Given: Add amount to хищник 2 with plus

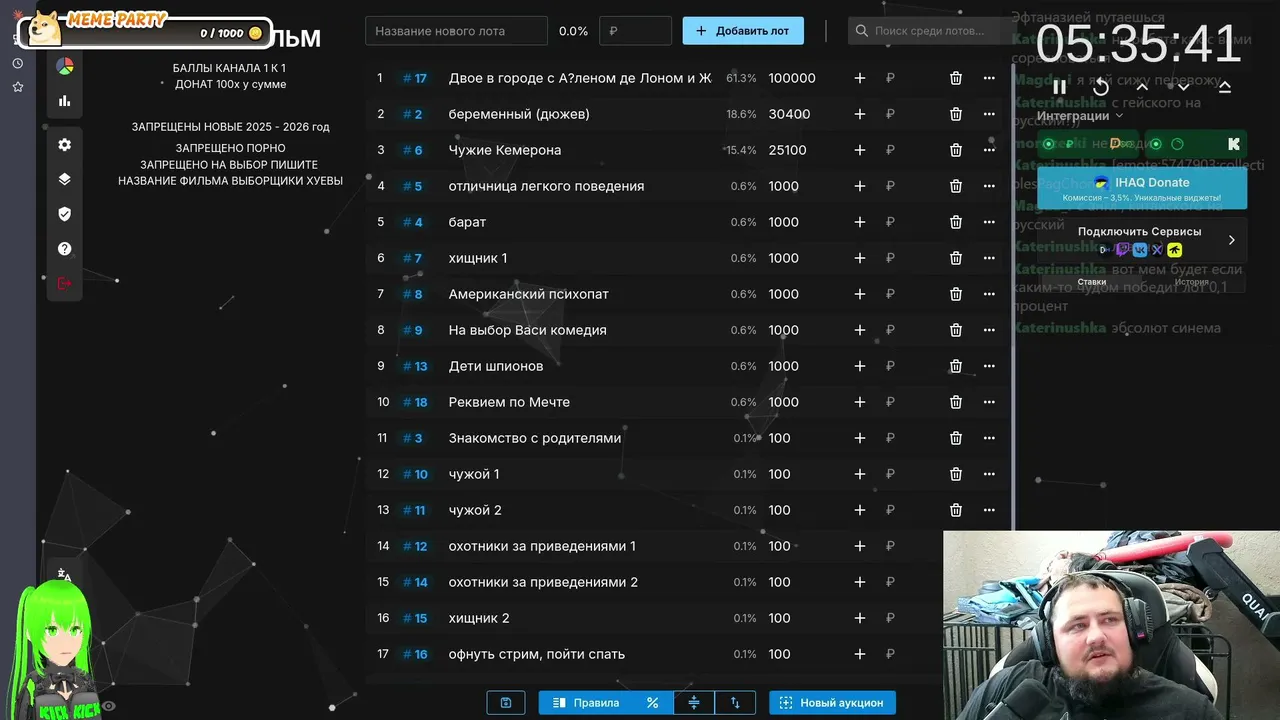Looking at the screenshot, I should (859, 618).
